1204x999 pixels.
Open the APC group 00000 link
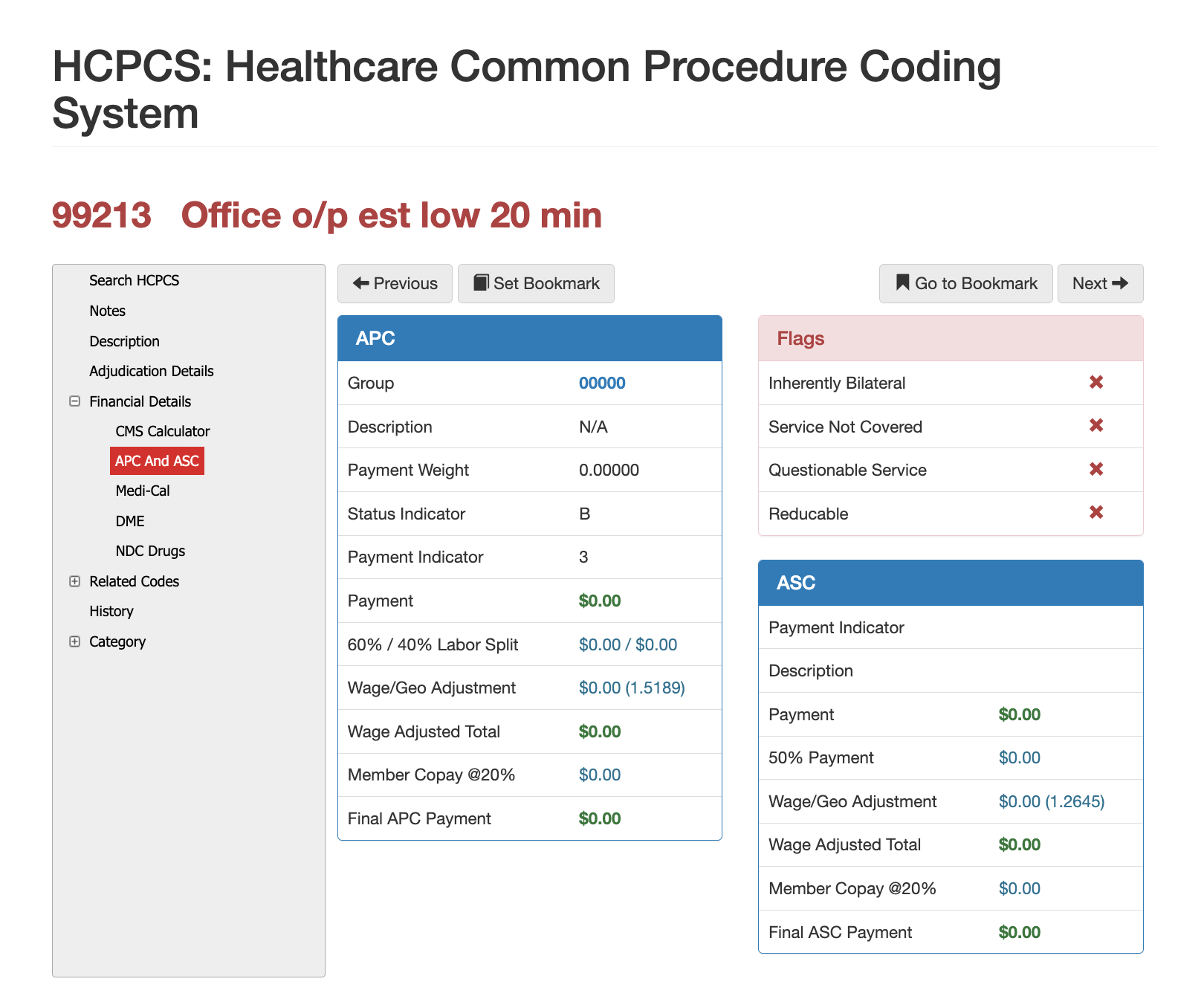(x=602, y=383)
